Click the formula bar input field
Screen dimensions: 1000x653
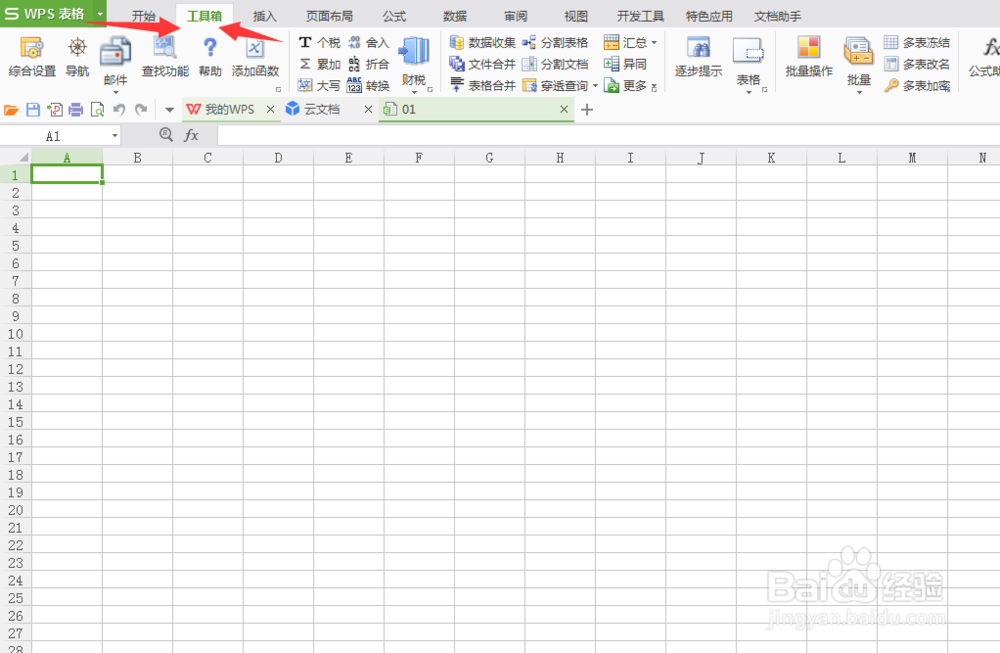coord(608,135)
